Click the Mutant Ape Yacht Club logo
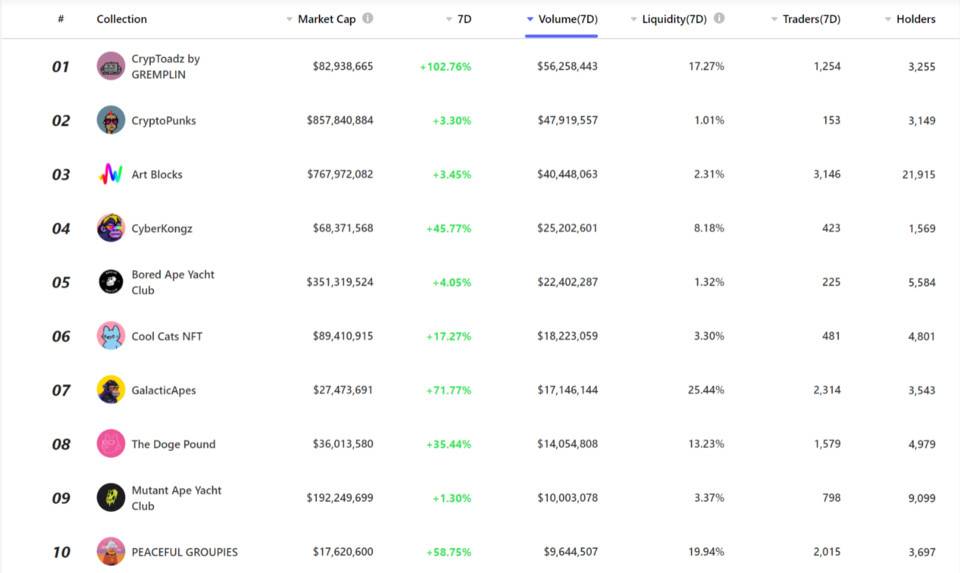 (x=111, y=497)
